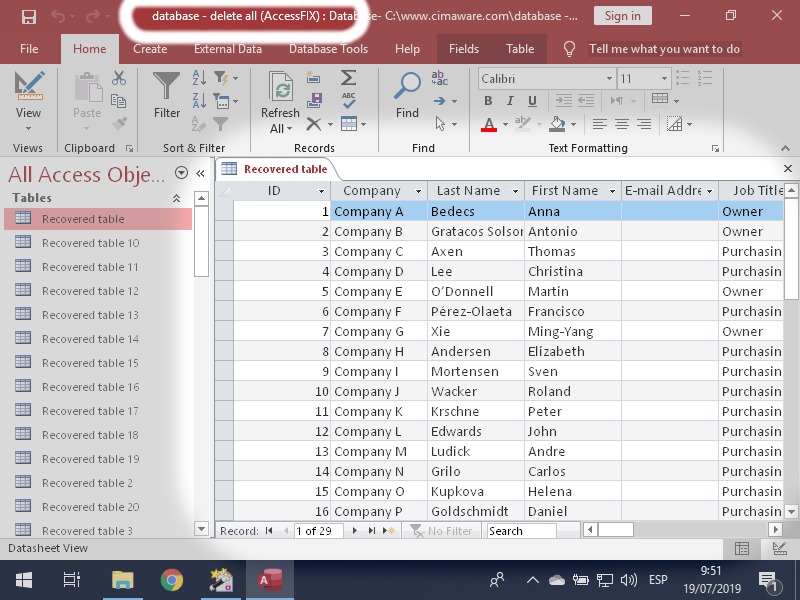
Task: Click the Totals sigma icon
Action: tap(348, 78)
